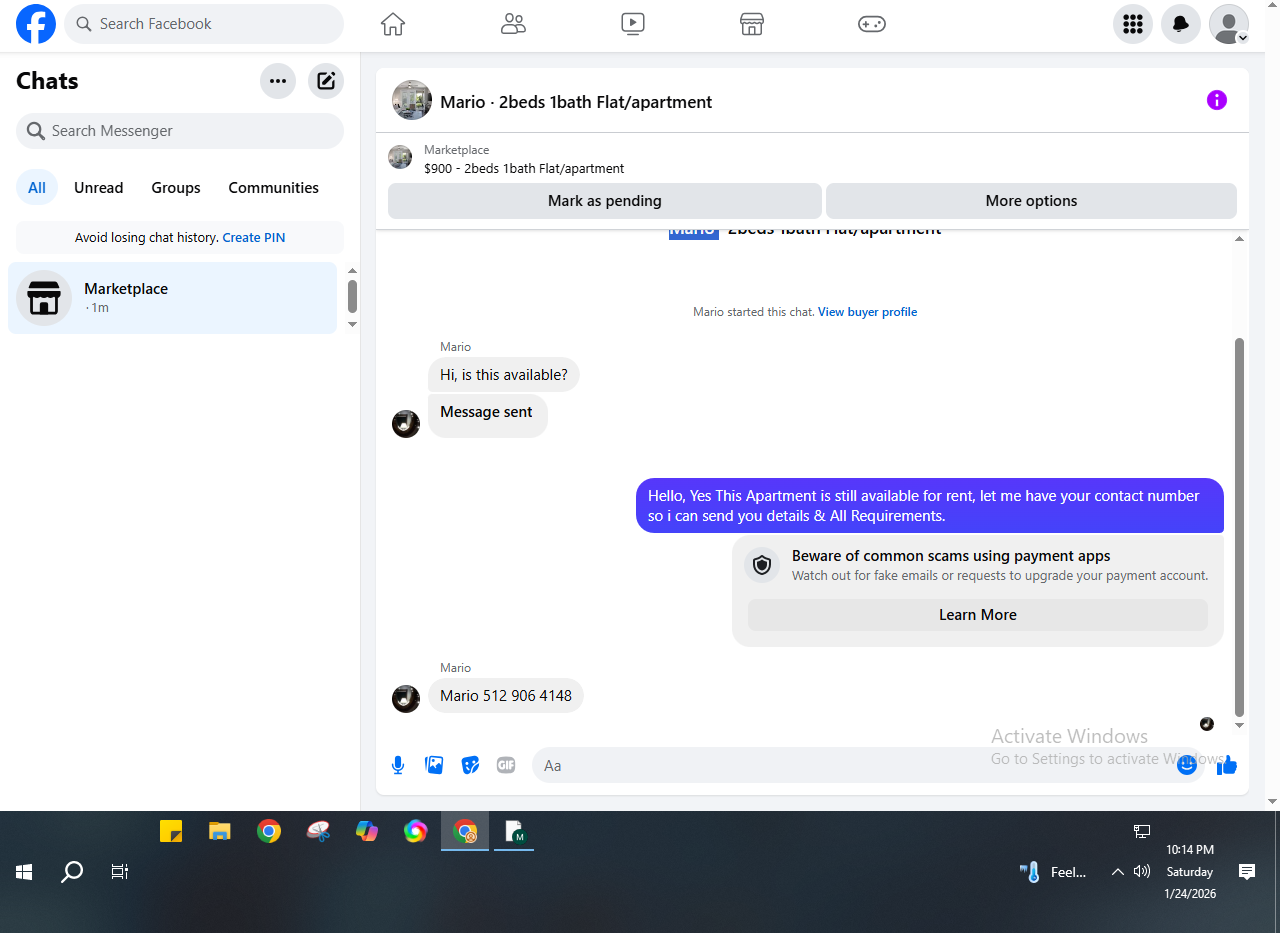Send a thumbs-up like
Image resolution: width=1280 pixels, height=933 pixels.
(1227, 765)
